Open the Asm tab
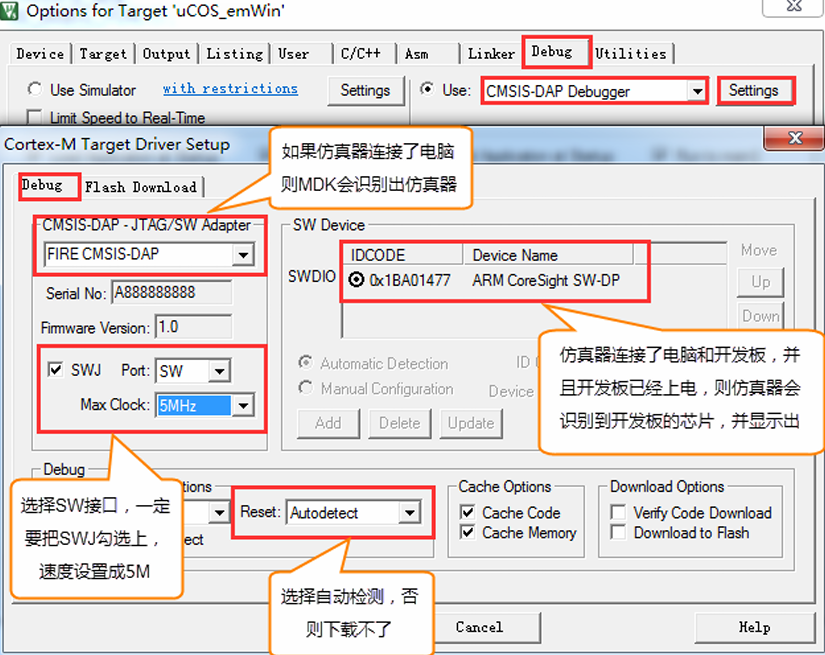The height and width of the screenshot is (655, 825). coord(428,54)
